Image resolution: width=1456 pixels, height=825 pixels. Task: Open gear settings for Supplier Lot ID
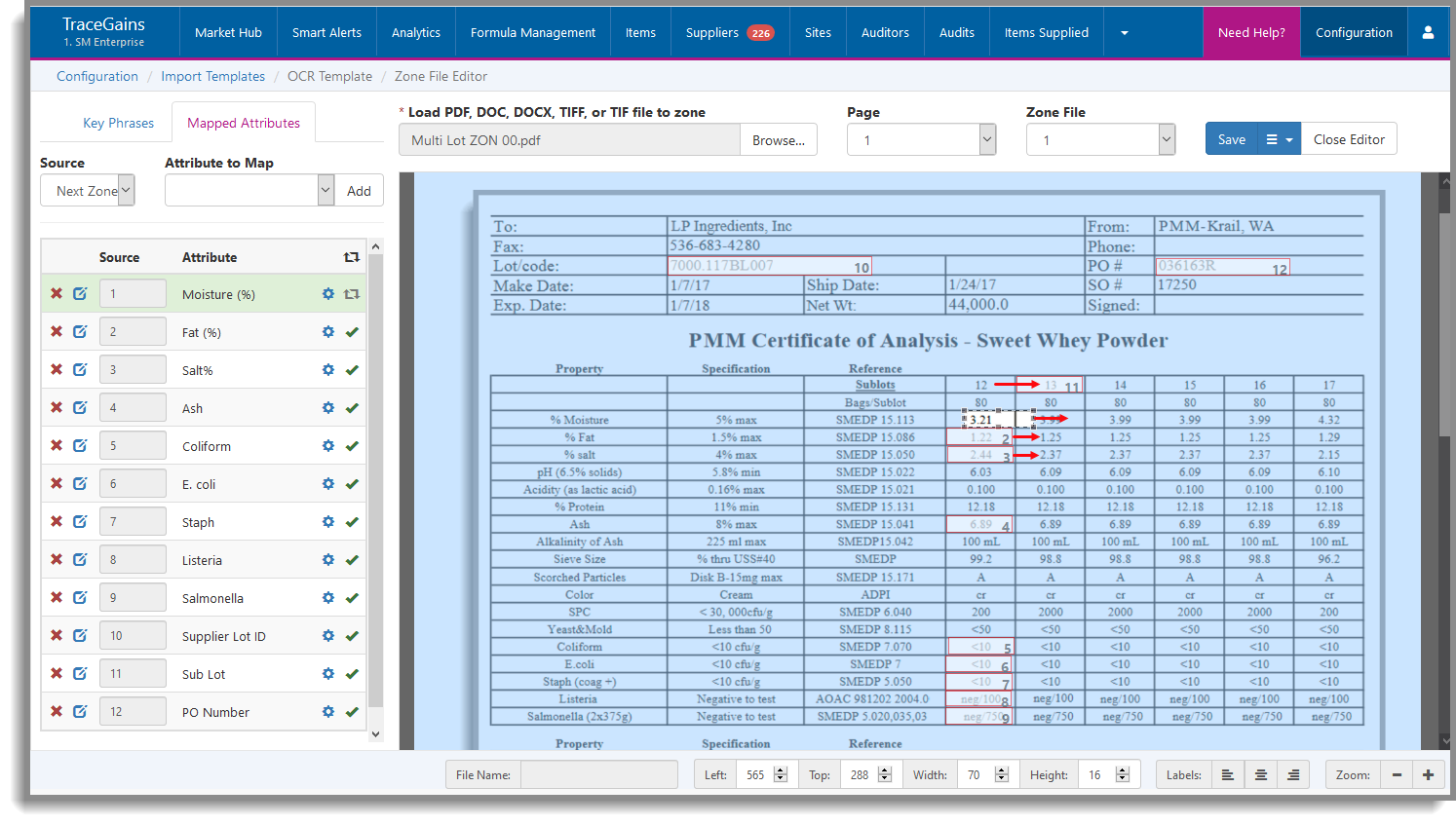pyautogui.click(x=328, y=635)
